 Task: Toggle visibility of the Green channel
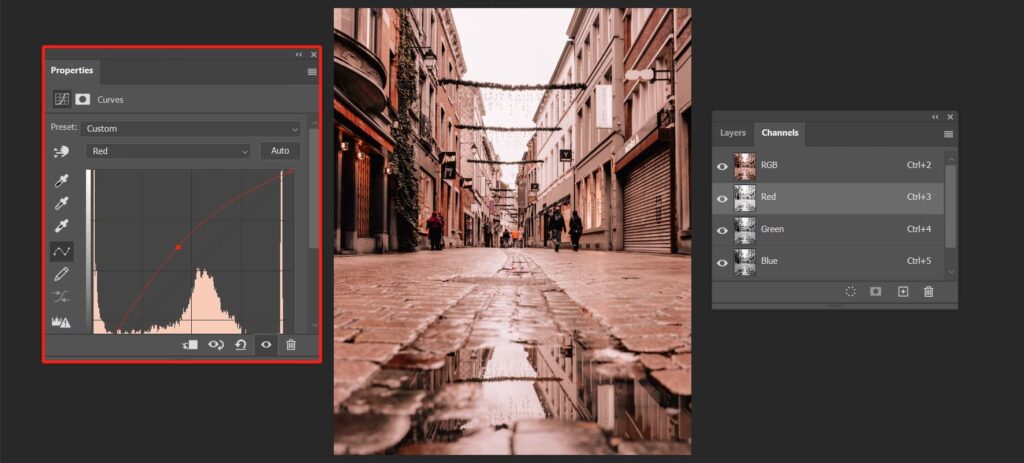pyautogui.click(x=722, y=229)
